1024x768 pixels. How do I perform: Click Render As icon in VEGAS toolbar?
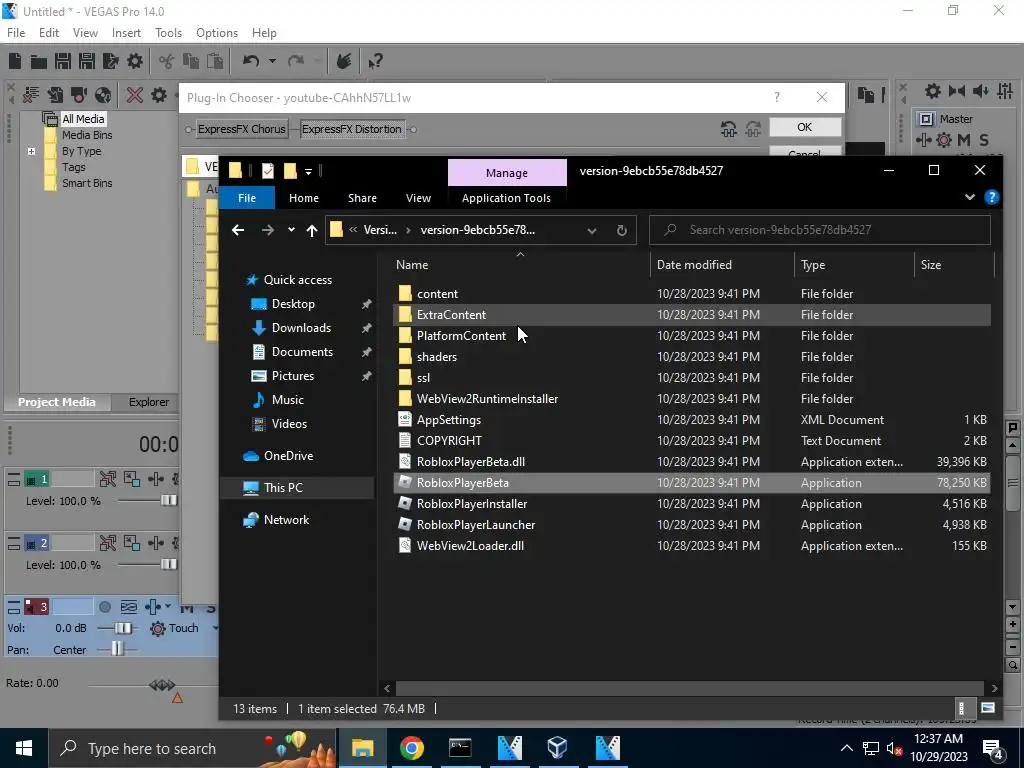[110, 61]
